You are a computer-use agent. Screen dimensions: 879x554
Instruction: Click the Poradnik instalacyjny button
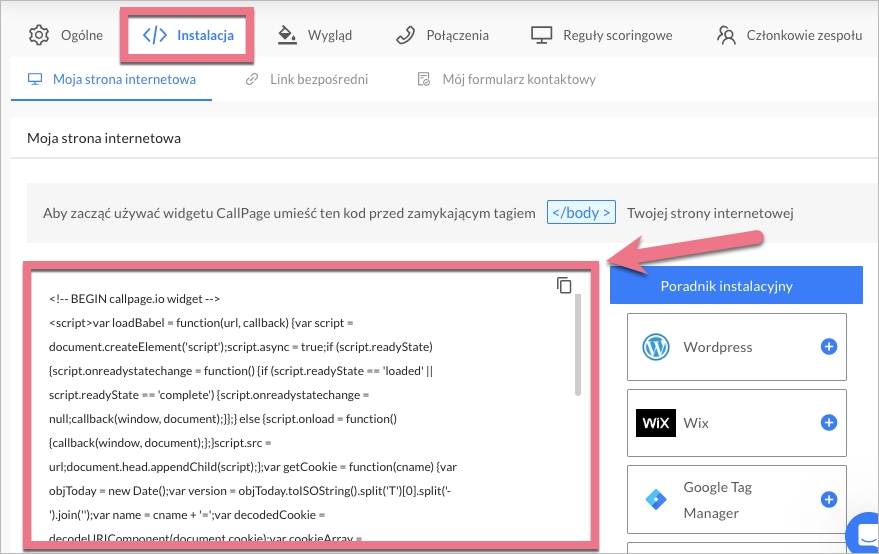coord(726,286)
